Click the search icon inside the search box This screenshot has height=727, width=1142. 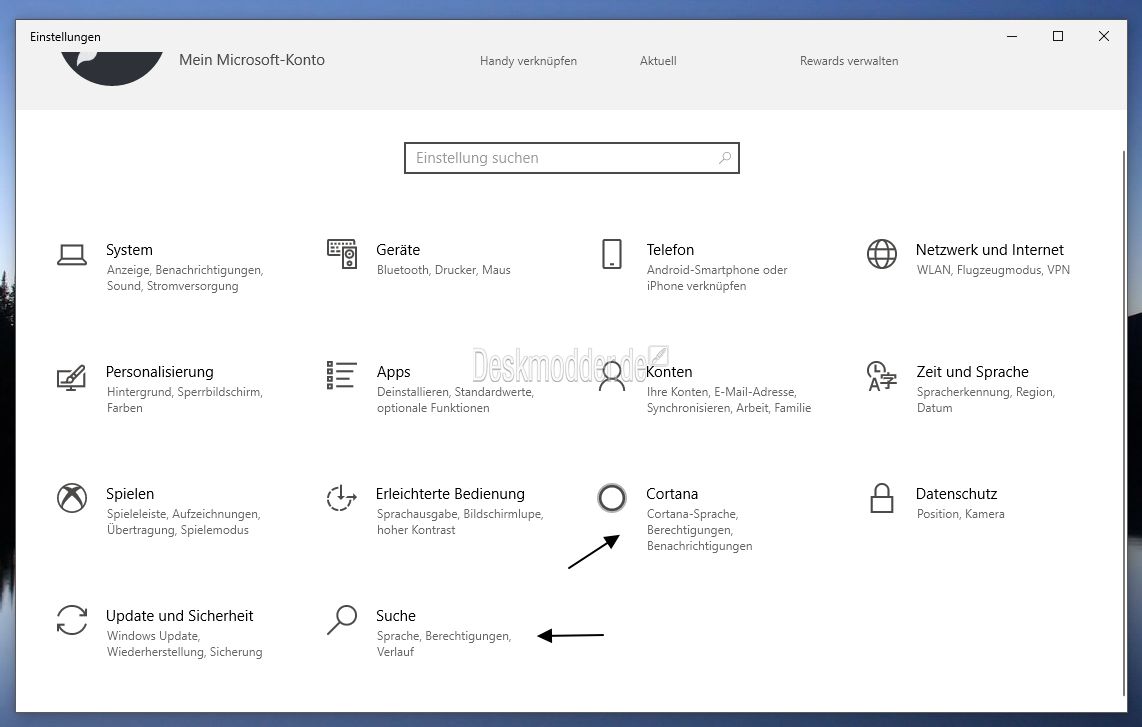pos(725,157)
